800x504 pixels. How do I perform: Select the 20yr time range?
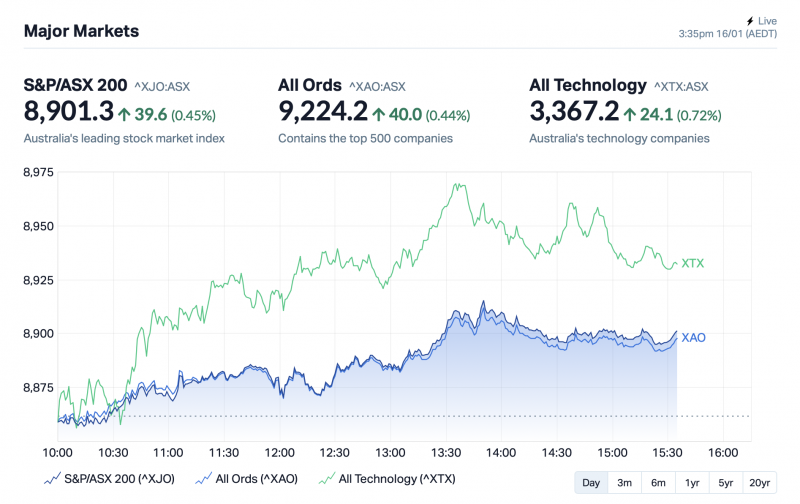[x=759, y=483]
